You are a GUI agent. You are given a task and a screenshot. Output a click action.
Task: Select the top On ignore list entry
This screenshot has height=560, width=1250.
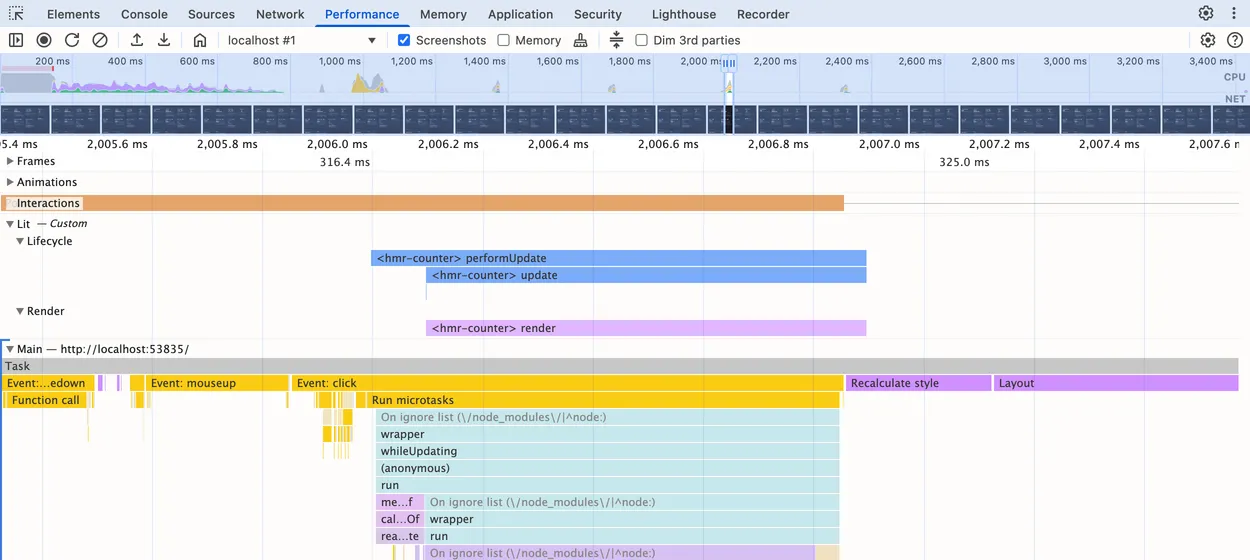(x=608, y=417)
